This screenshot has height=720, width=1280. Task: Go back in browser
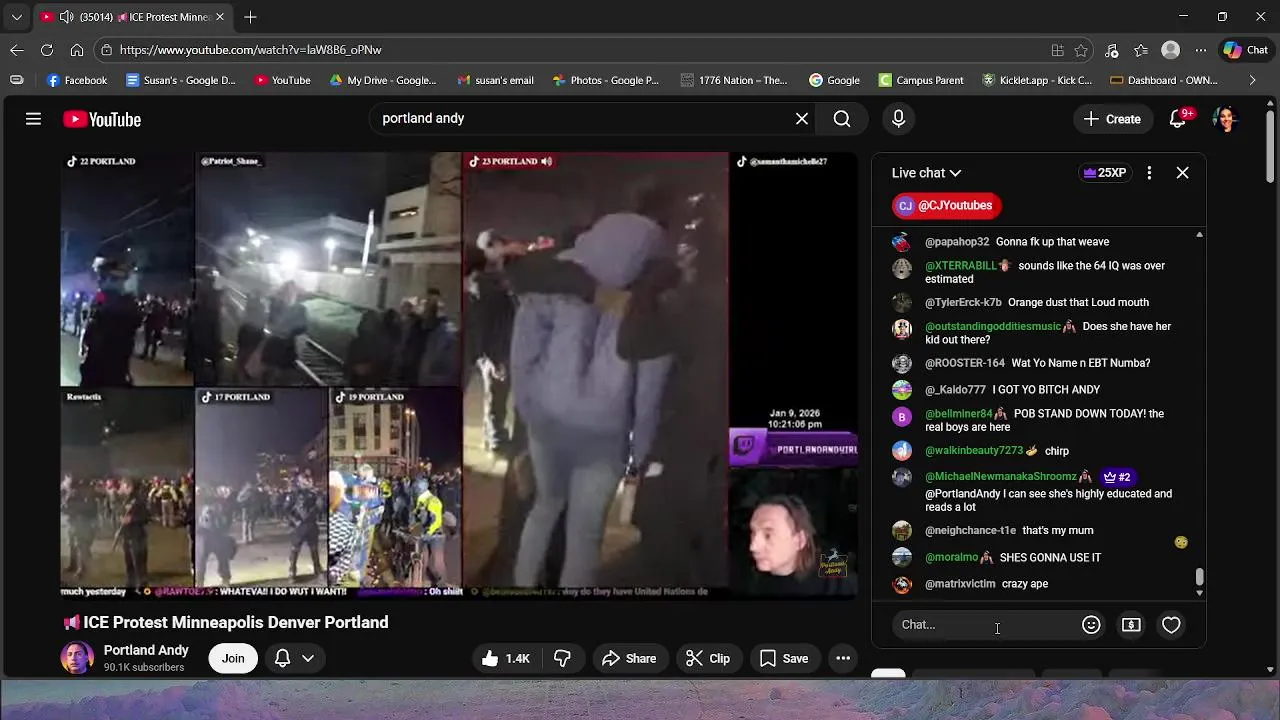pyautogui.click(x=17, y=50)
